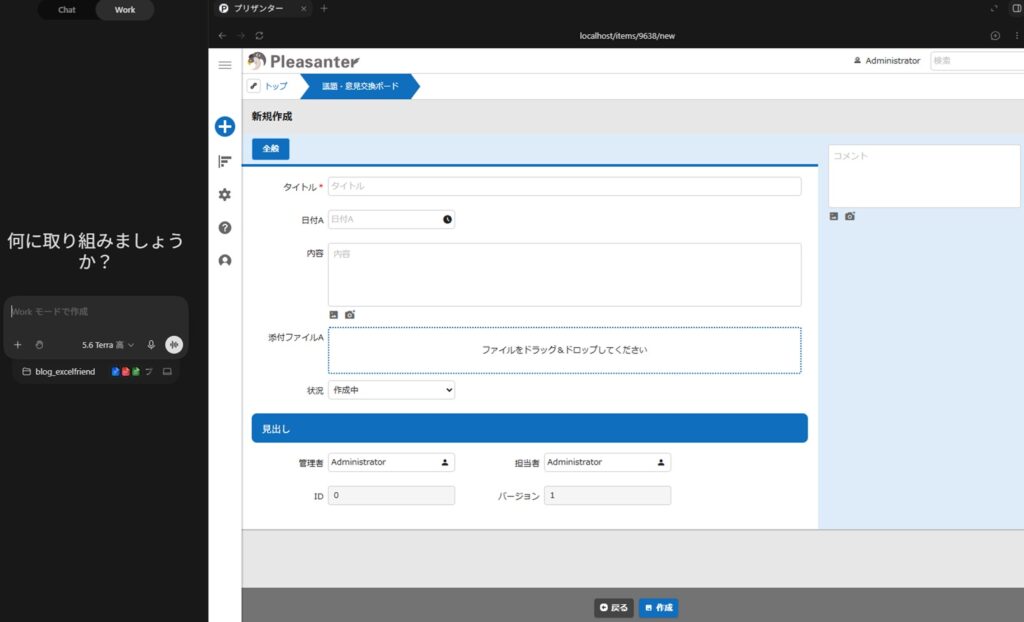This screenshot has height=622, width=1024.
Task: Open a new browser tab
Action: [324, 8]
